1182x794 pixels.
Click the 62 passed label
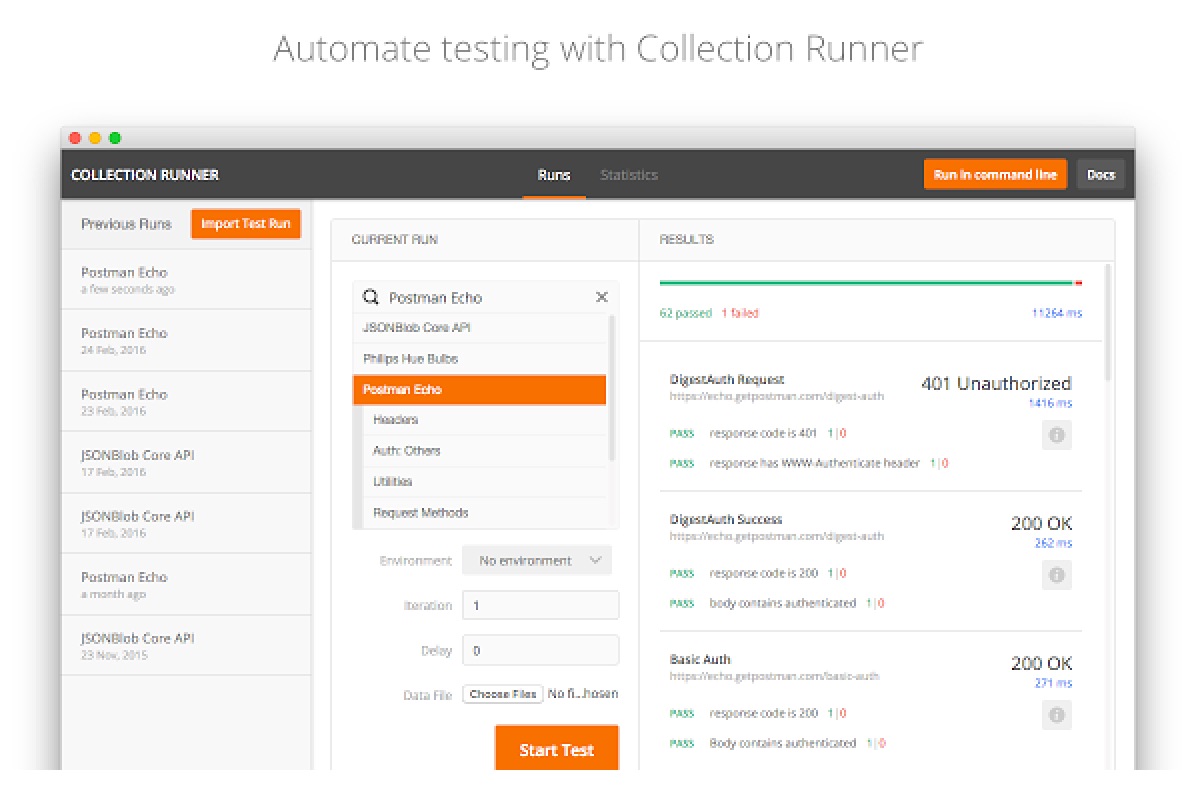(685, 313)
